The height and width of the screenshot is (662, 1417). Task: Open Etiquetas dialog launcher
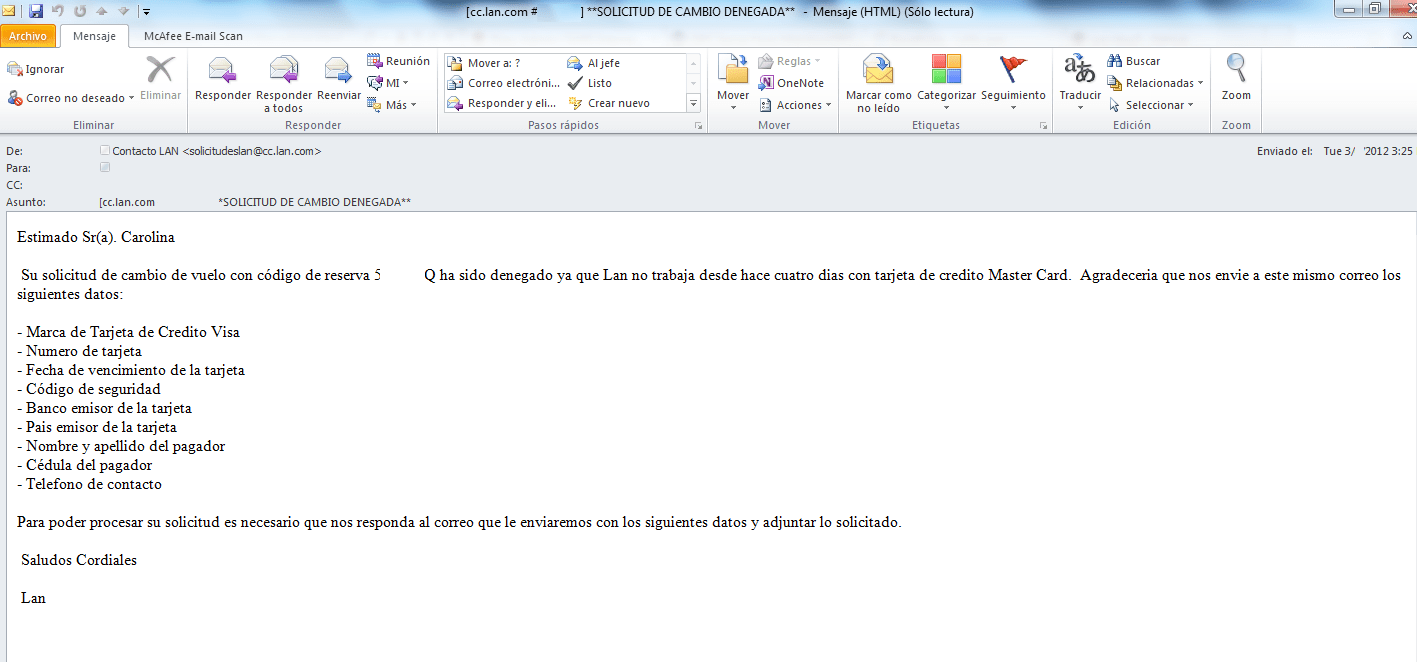click(1043, 126)
